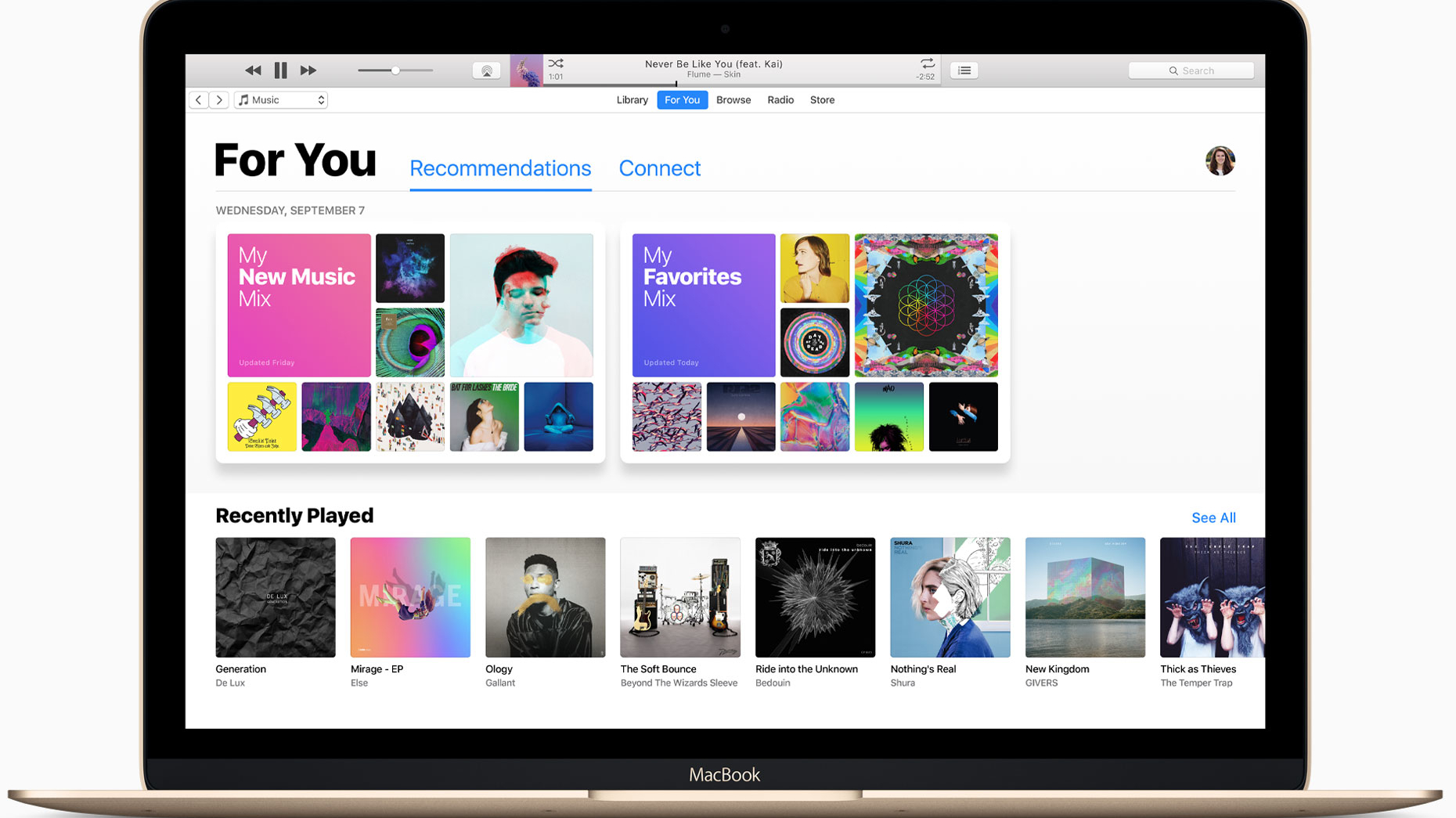Viewport: 1456px width, 818px height.
Task: Pause the currently playing song
Action: pyautogui.click(x=280, y=70)
